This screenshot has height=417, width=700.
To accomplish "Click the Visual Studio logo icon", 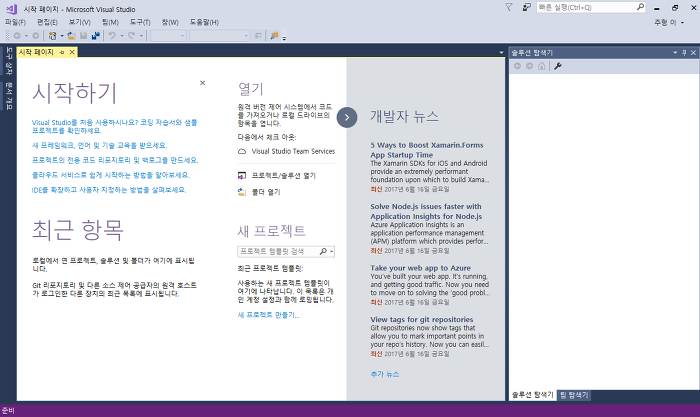I will 12,8.
